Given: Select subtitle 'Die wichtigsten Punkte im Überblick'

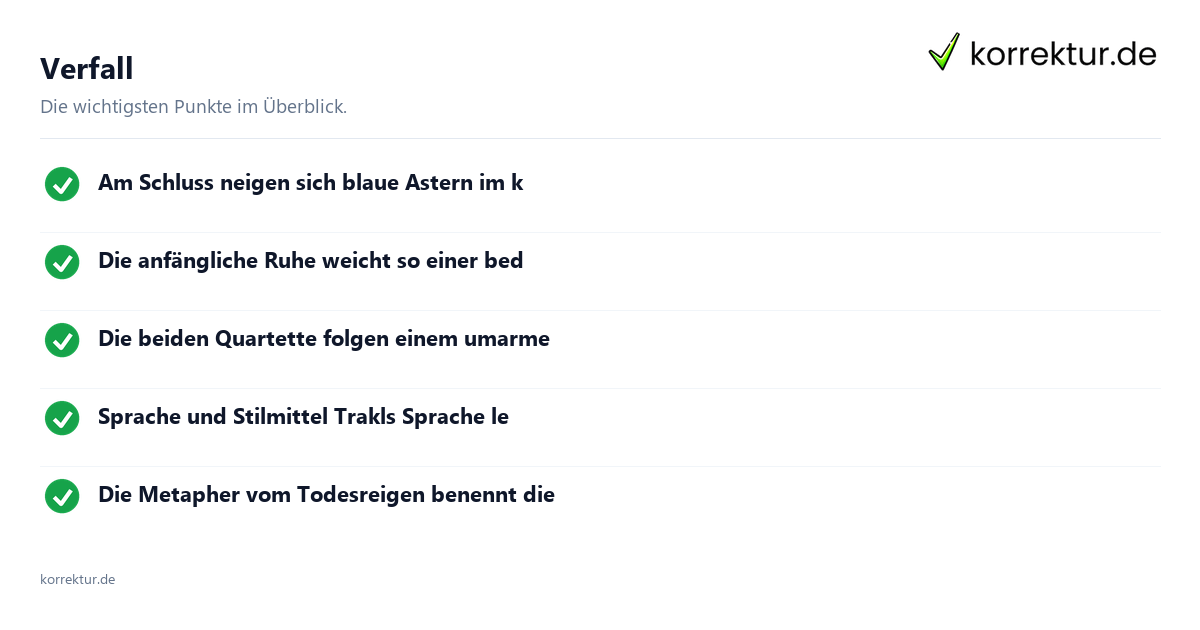Looking at the screenshot, I should (194, 107).
